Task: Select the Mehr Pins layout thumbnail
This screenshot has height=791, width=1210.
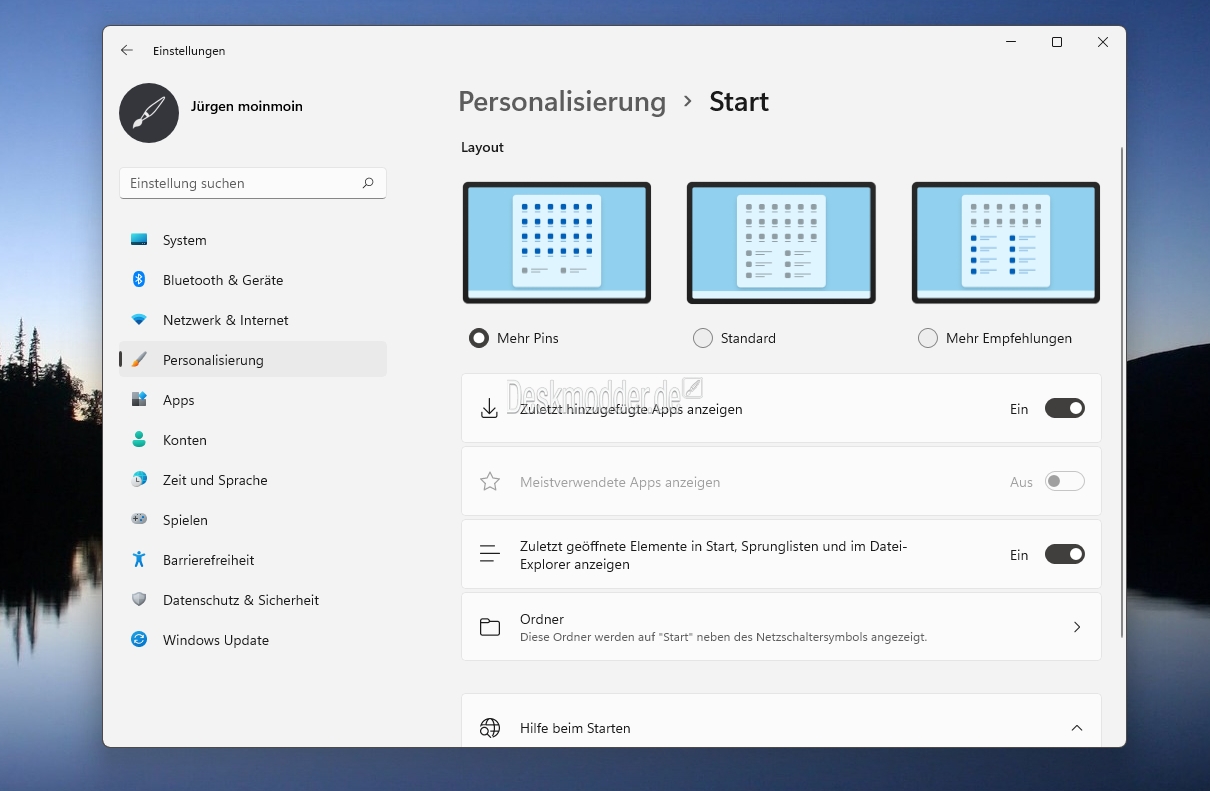Action: (x=557, y=242)
